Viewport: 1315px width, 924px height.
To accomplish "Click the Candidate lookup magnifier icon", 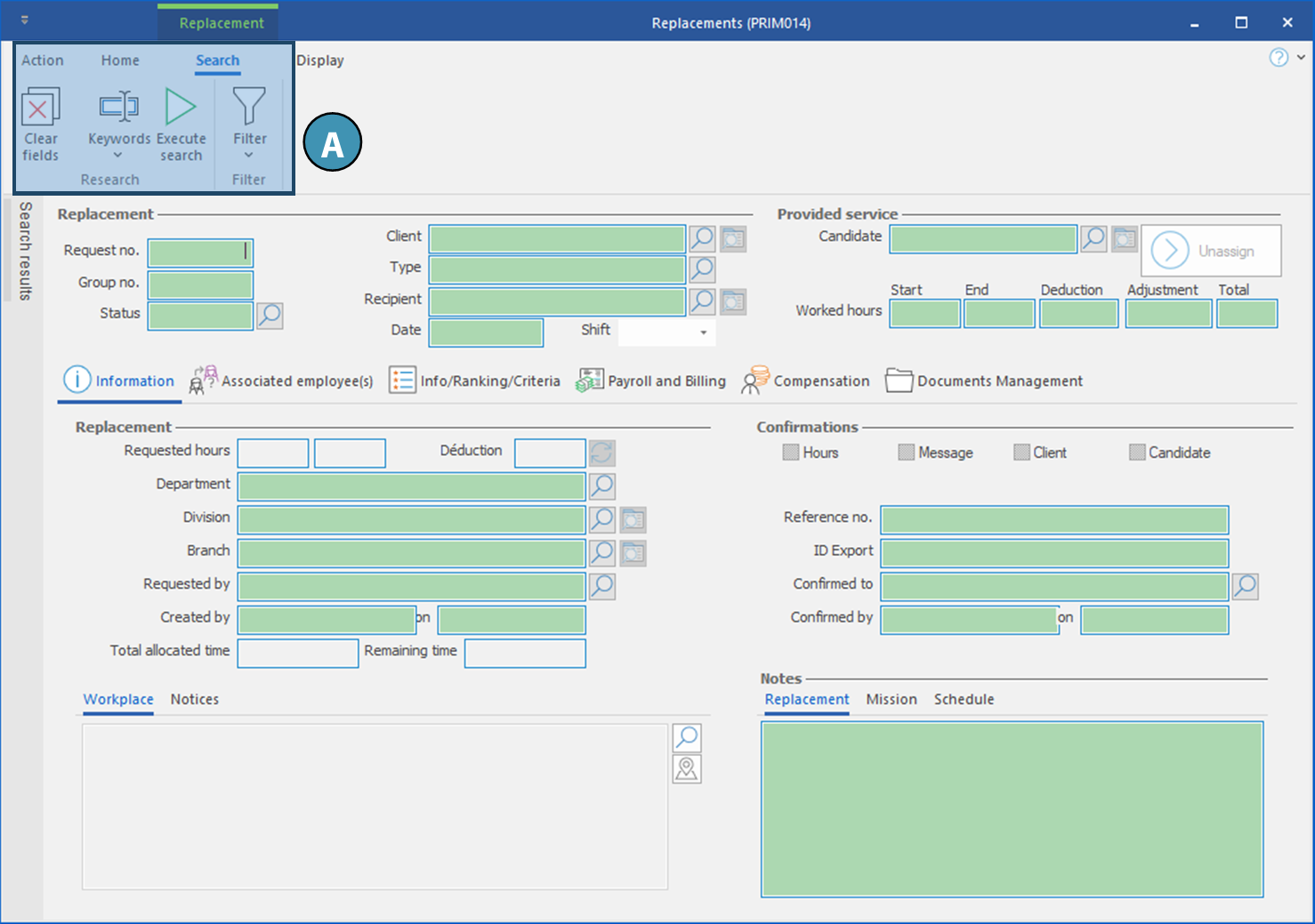I will [1093, 238].
